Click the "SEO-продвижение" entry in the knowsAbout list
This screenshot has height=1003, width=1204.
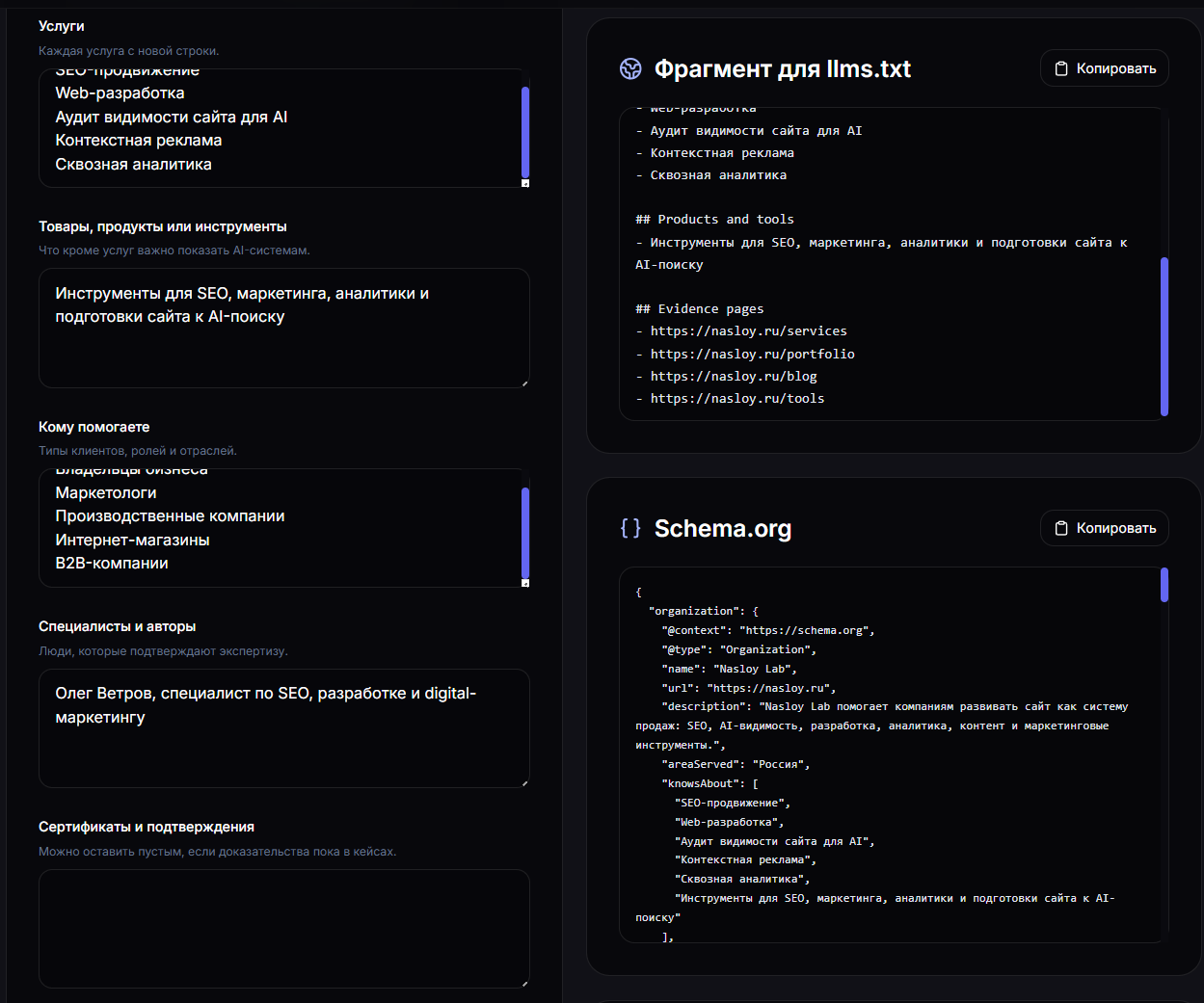(733, 803)
